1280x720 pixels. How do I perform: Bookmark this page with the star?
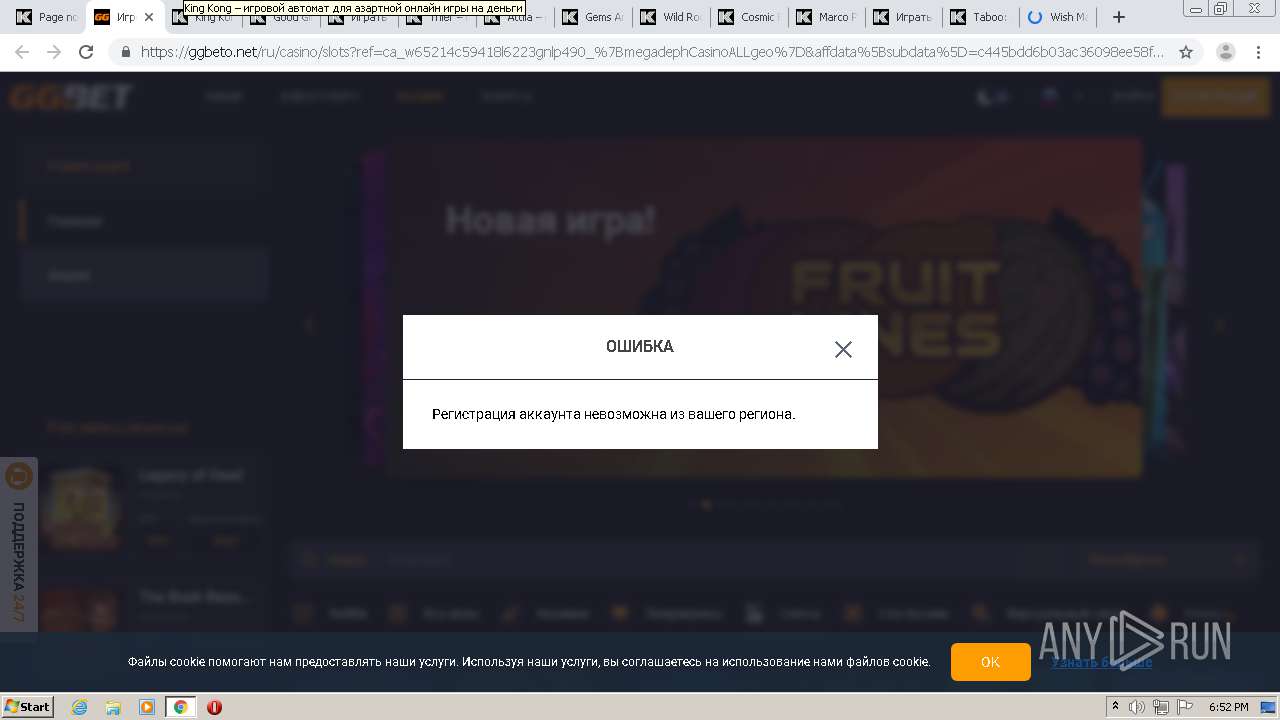point(1186,52)
